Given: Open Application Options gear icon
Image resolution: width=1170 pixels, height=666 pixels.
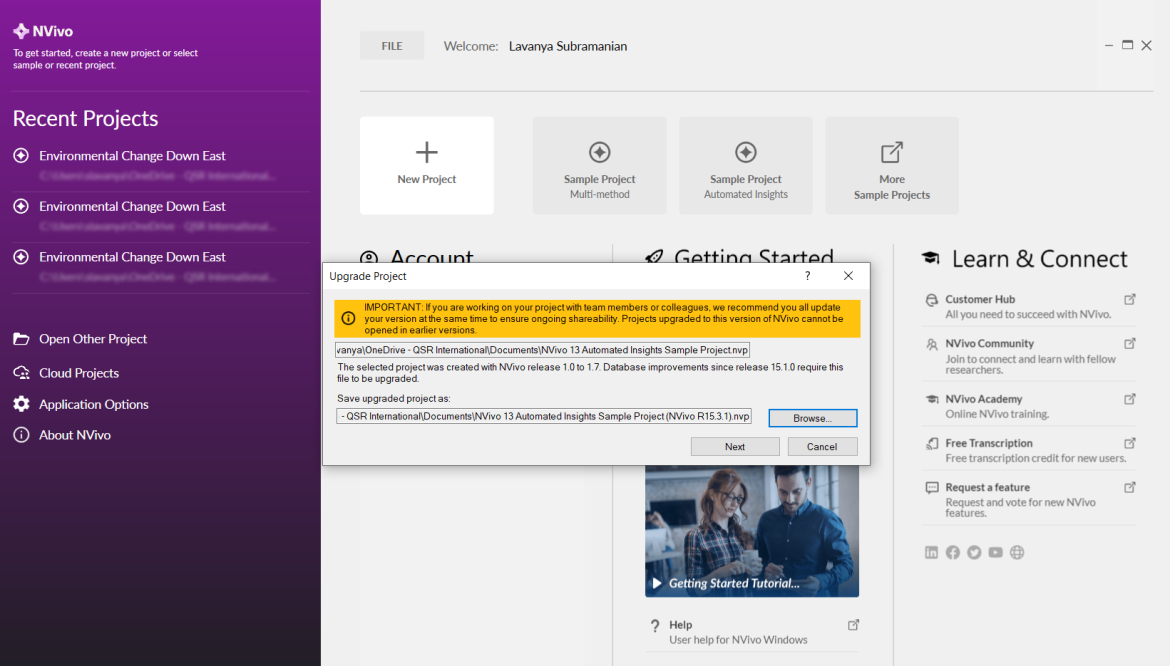Looking at the screenshot, I should pyautogui.click(x=21, y=404).
